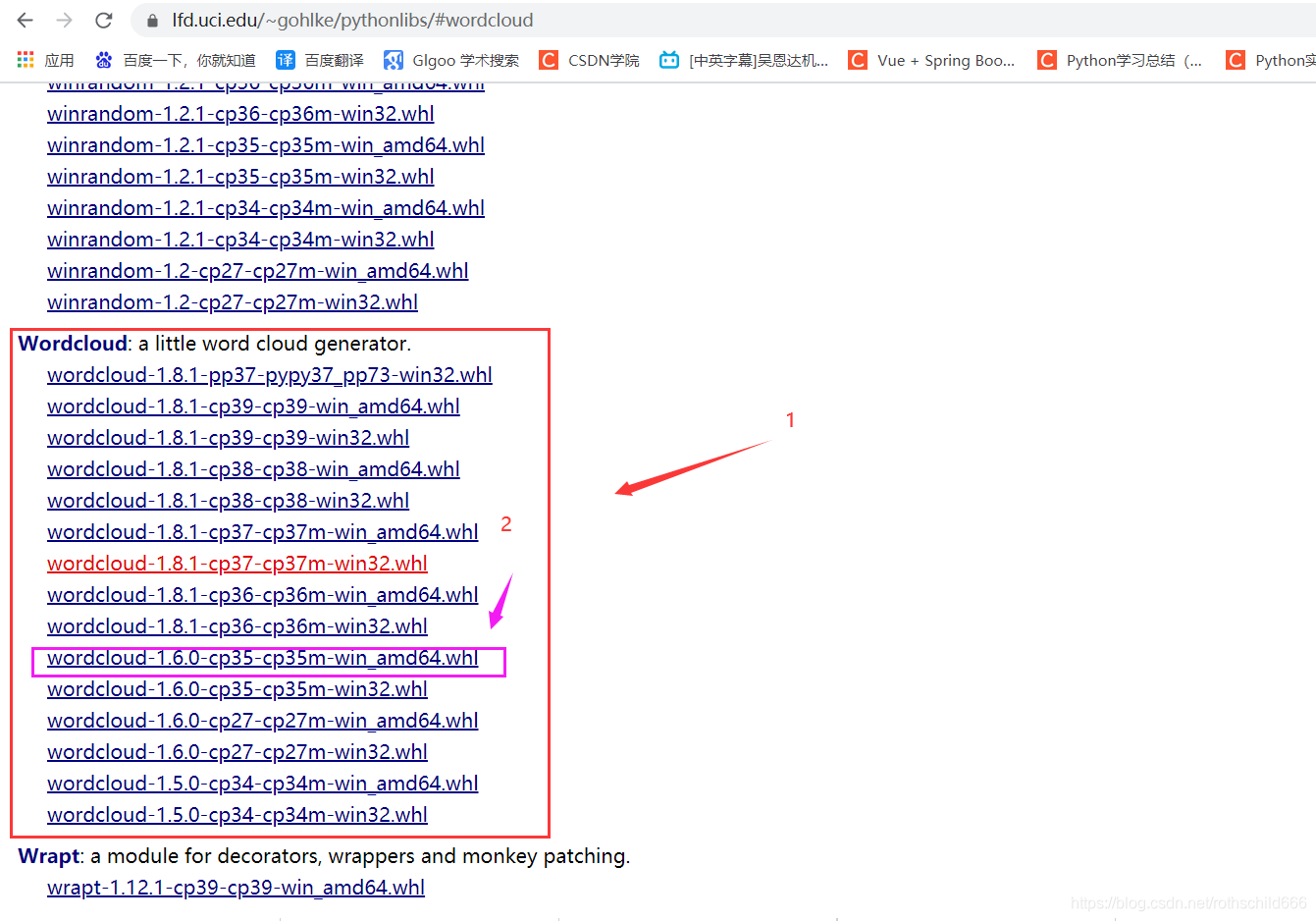
Task: Download wordcloud-1.8.1-cp38-cp38-win32.whl
Action: (229, 501)
